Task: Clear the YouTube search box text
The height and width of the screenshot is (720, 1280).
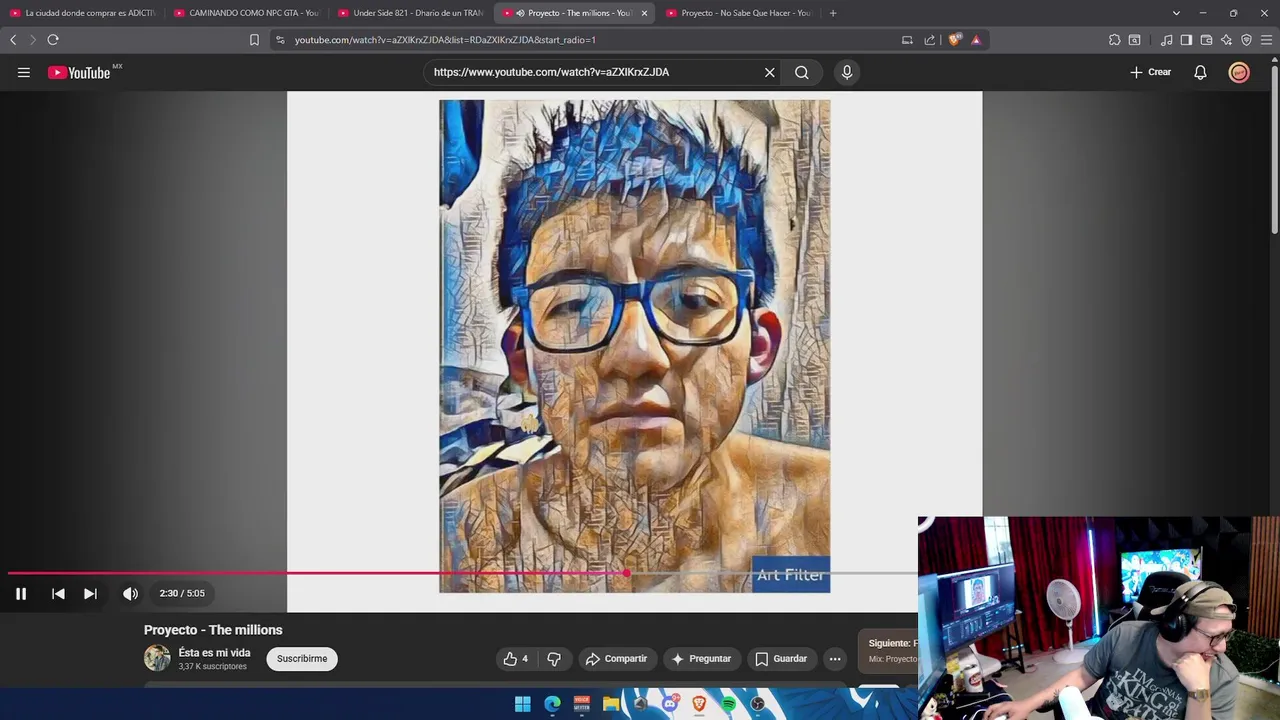Action: 770,72
